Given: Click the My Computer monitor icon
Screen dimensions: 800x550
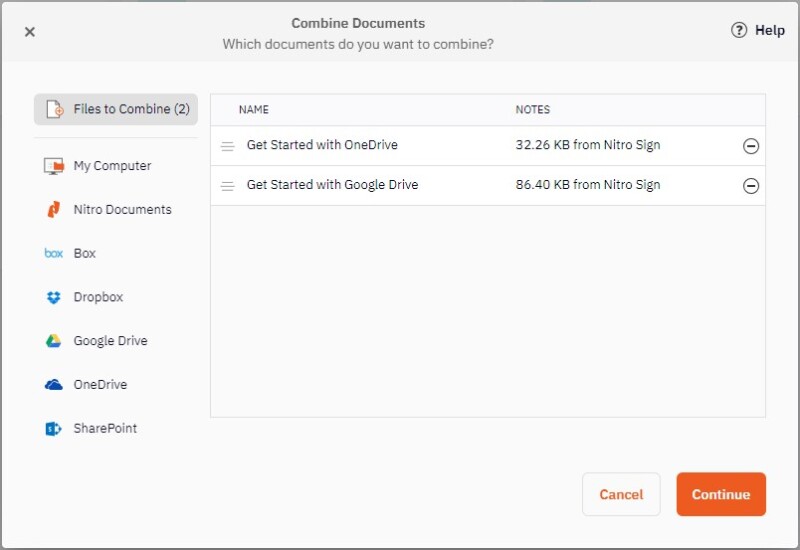Looking at the screenshot, I should pyautogui.click(x=54, y=166).
